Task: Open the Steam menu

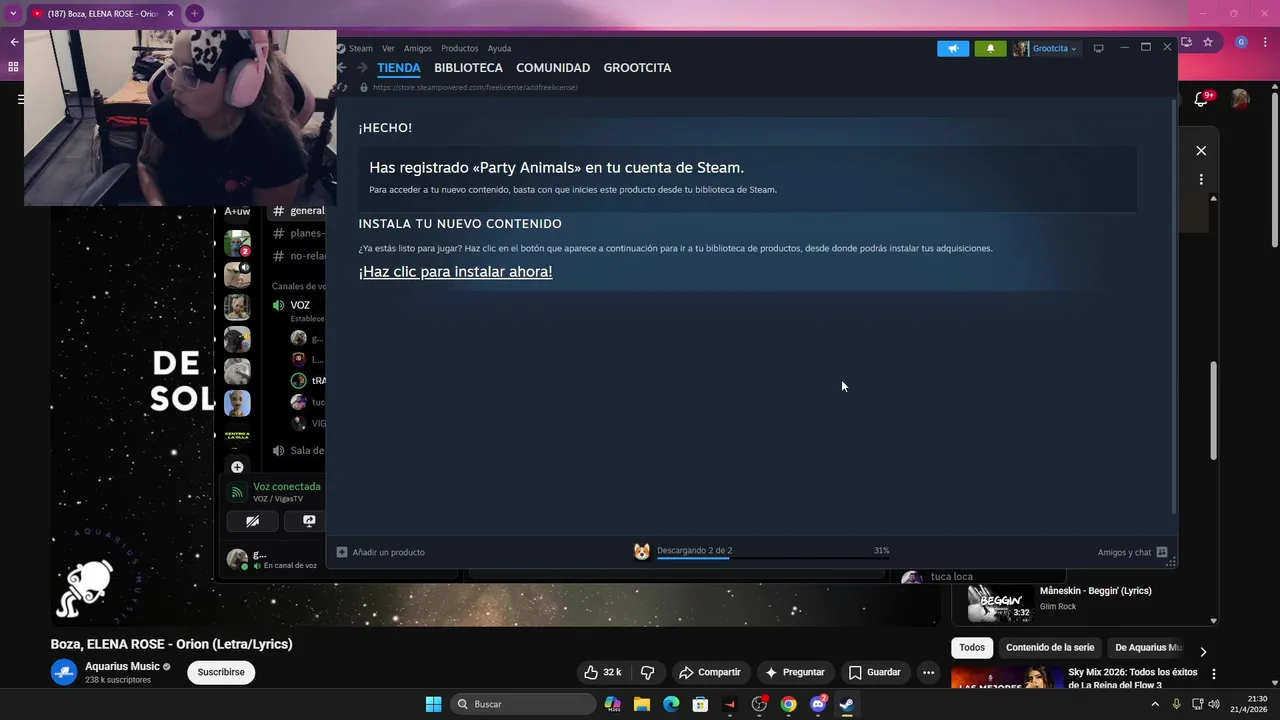Action: point(360,48)
